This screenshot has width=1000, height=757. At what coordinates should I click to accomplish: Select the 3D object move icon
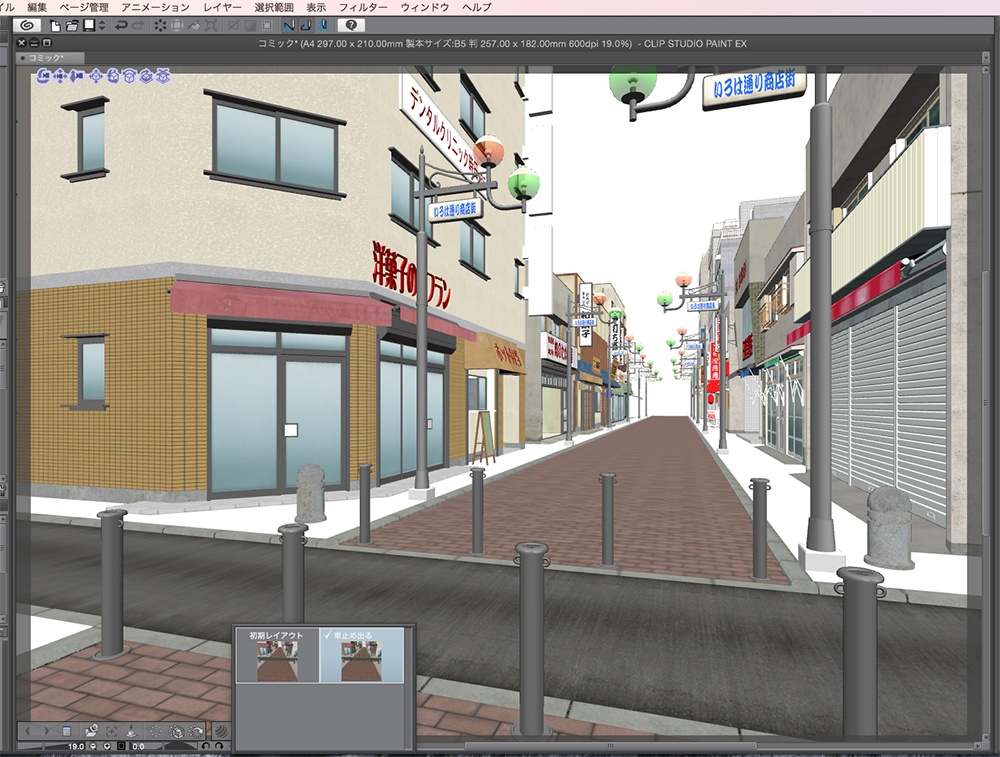(x=96, y=74)
